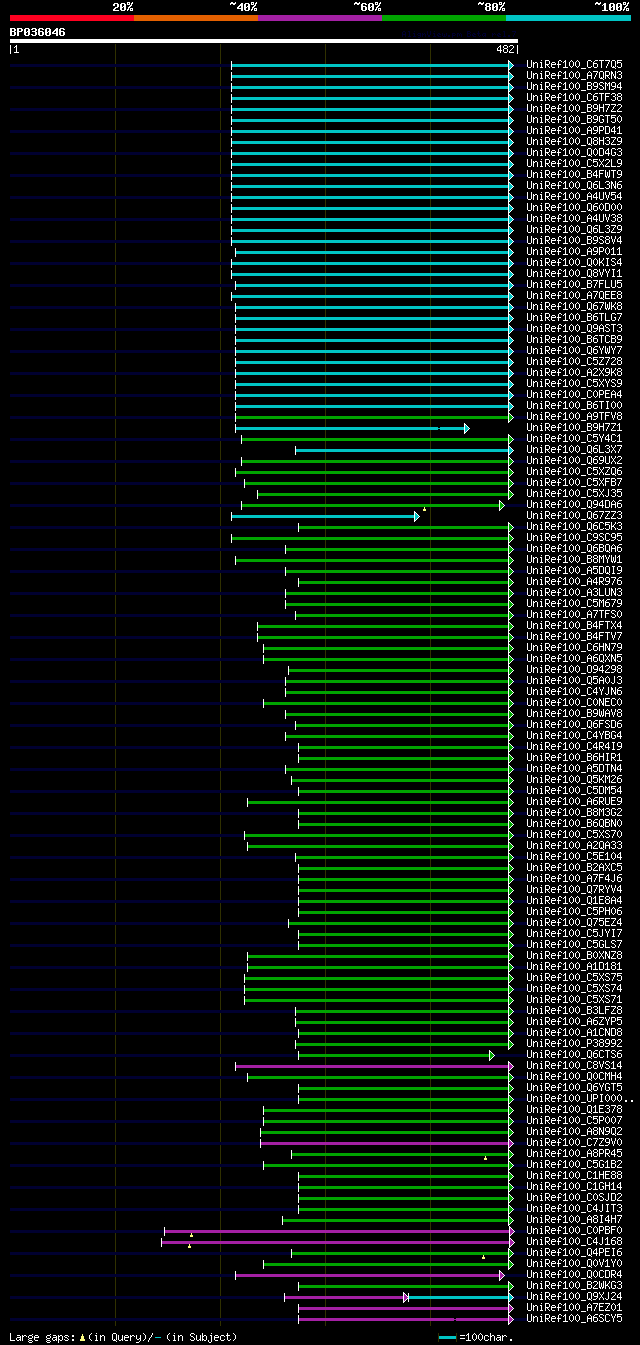Click the green alignment bar for Q94DA6
Viewport: 640px width, 1345px height.
[x=373, y=505]
